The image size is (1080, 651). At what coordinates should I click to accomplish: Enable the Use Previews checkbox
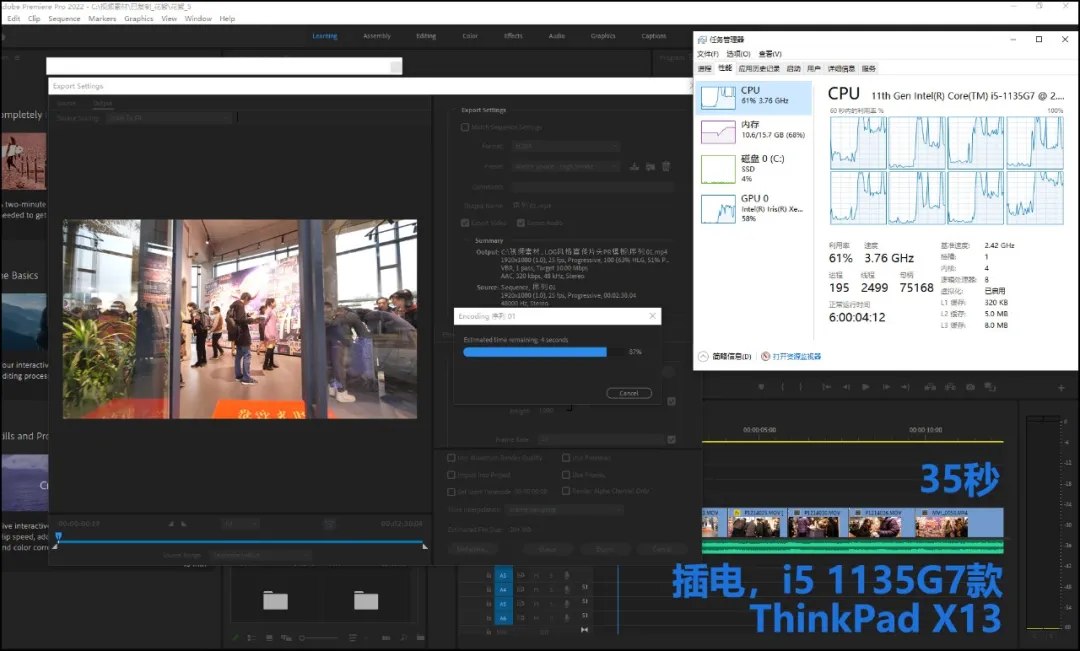(x=565, y=457)
